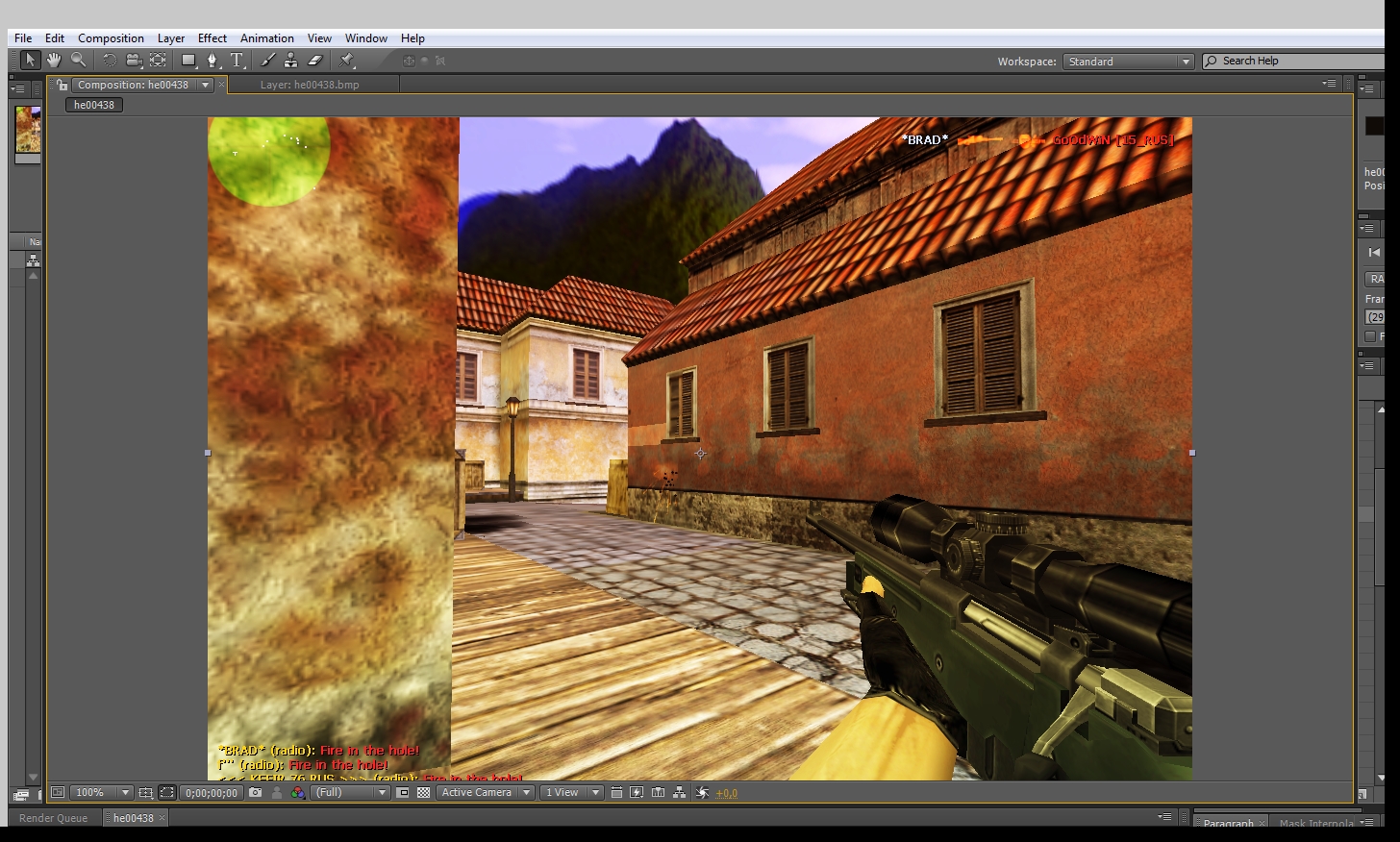Toggle Mask and Shape Path Visibility
Viewport: 1400px width, 842px height.
point(166,793)
